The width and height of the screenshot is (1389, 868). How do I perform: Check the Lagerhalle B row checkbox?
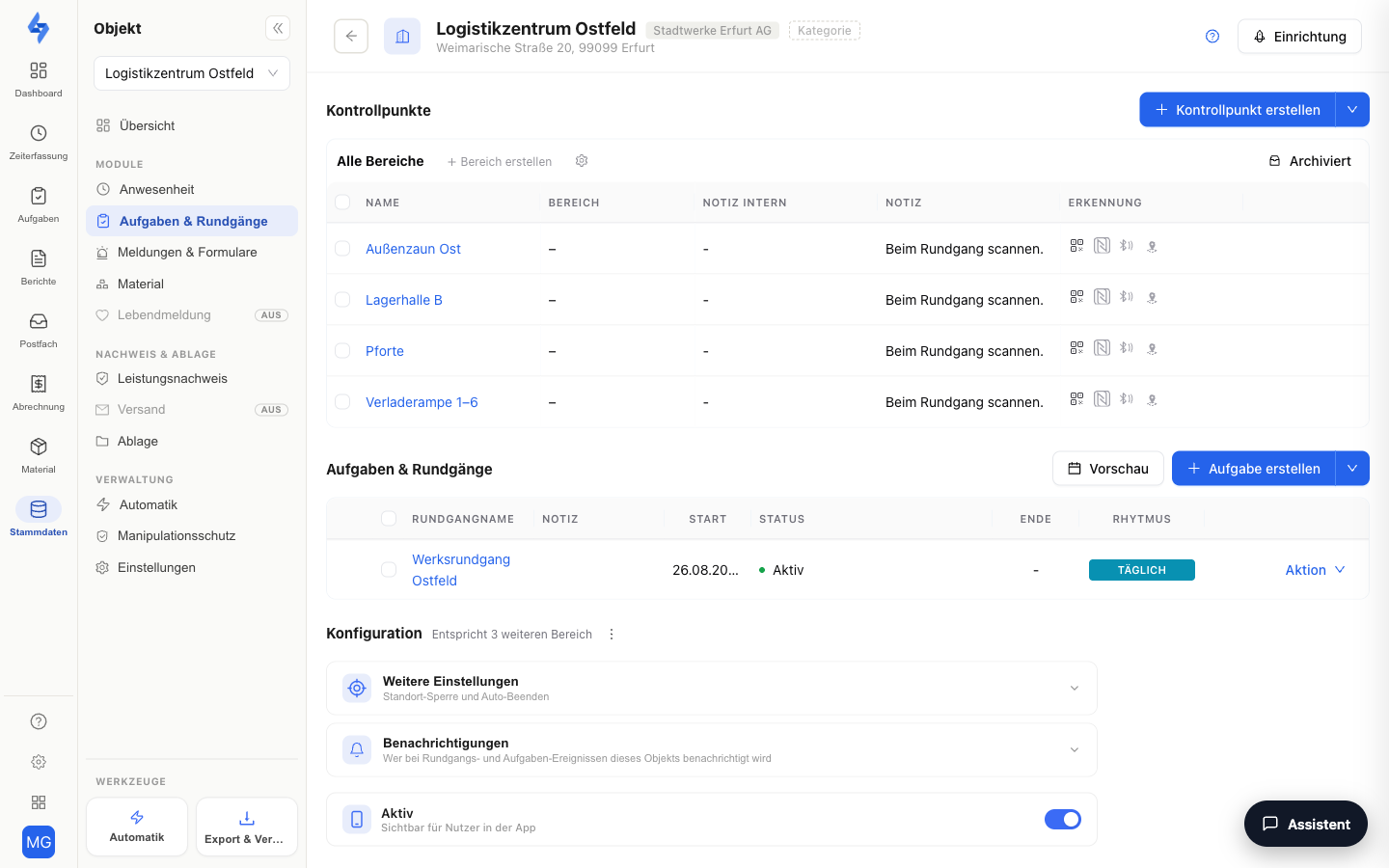coord(342,300)
